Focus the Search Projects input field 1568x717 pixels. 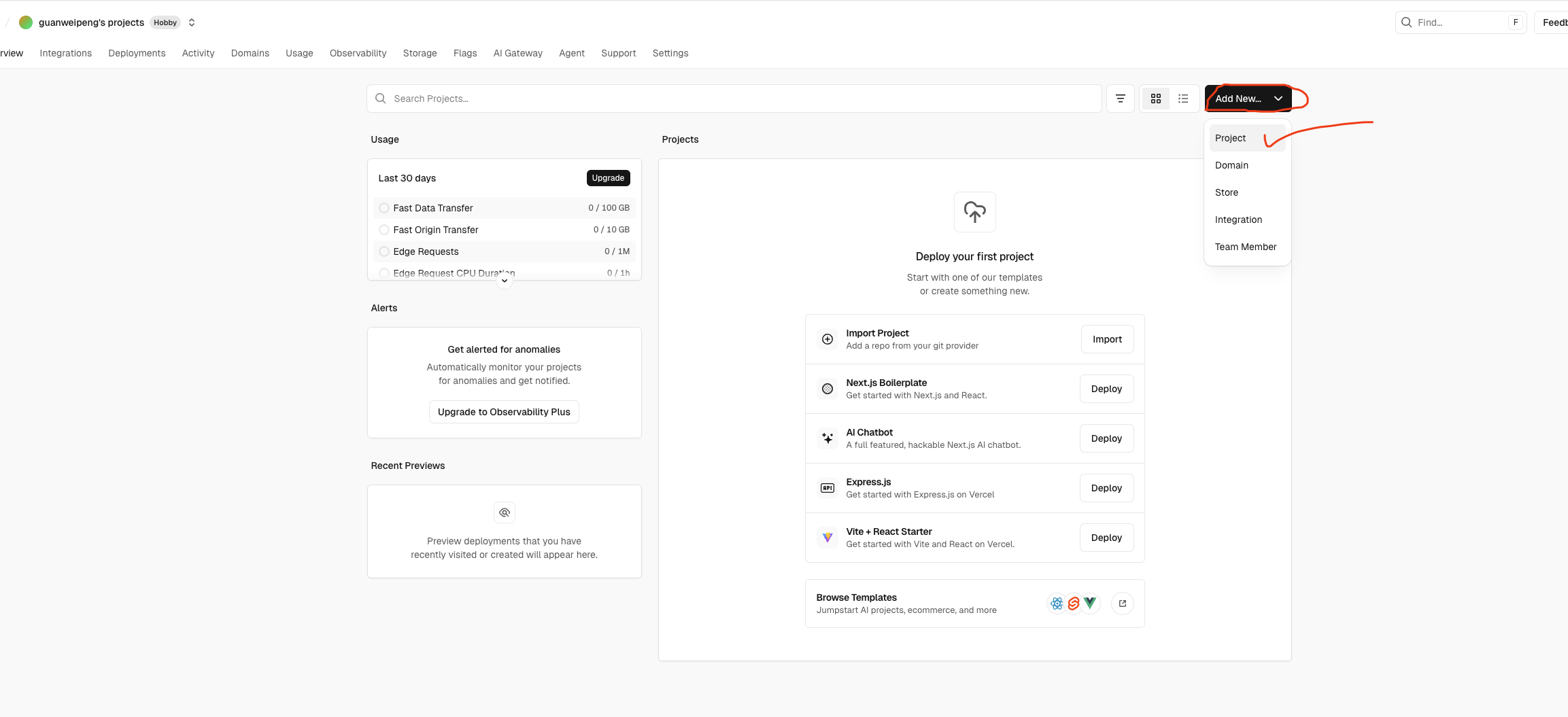734,99
